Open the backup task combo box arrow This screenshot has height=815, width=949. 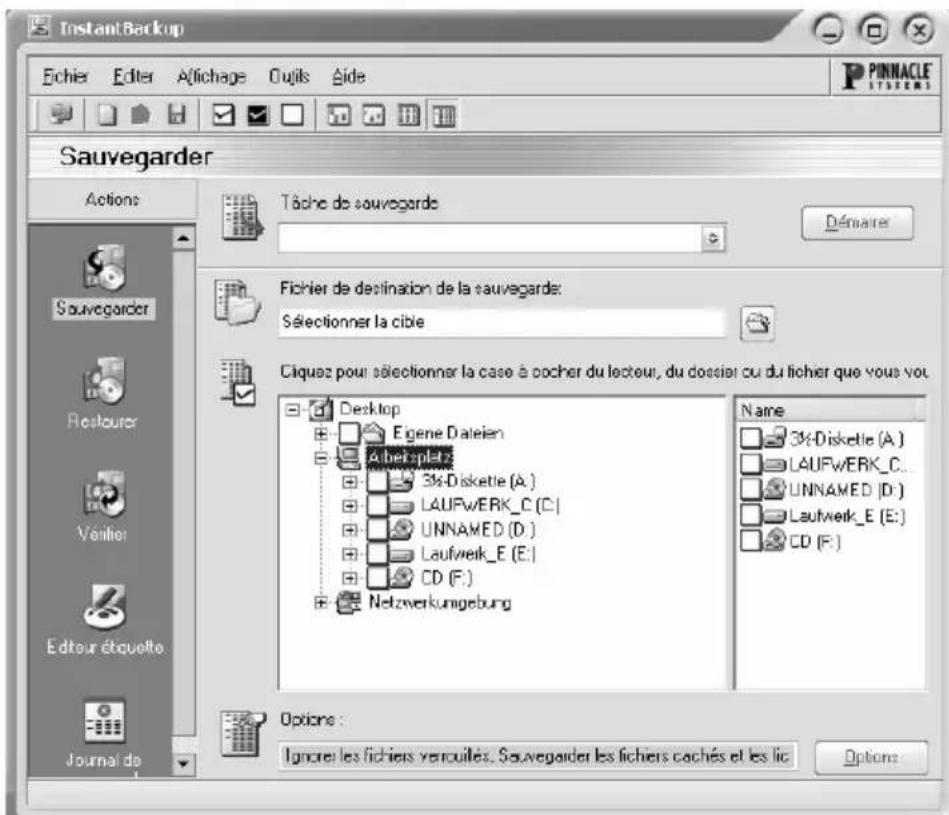click(x=714, y=238)
